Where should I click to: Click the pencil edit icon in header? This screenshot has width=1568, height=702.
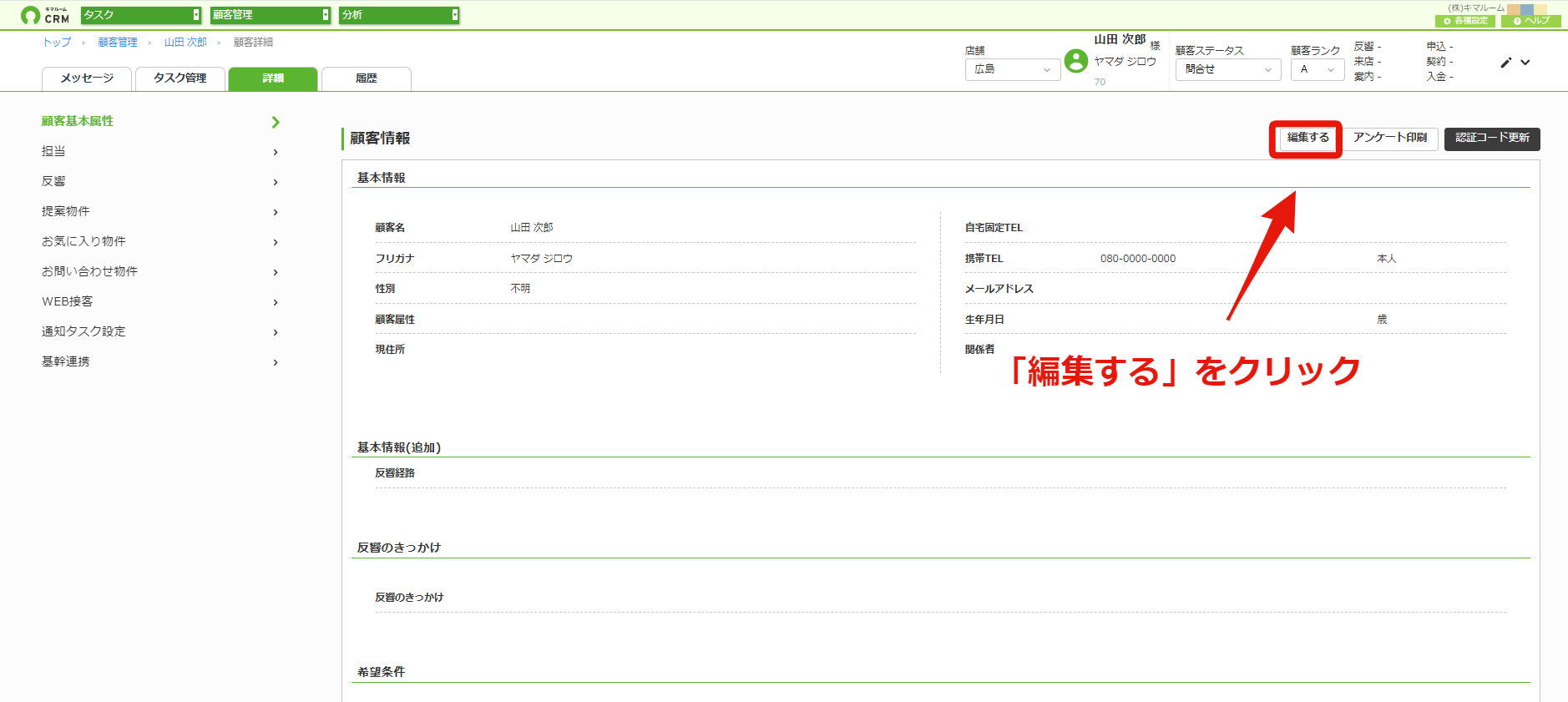1506,63
